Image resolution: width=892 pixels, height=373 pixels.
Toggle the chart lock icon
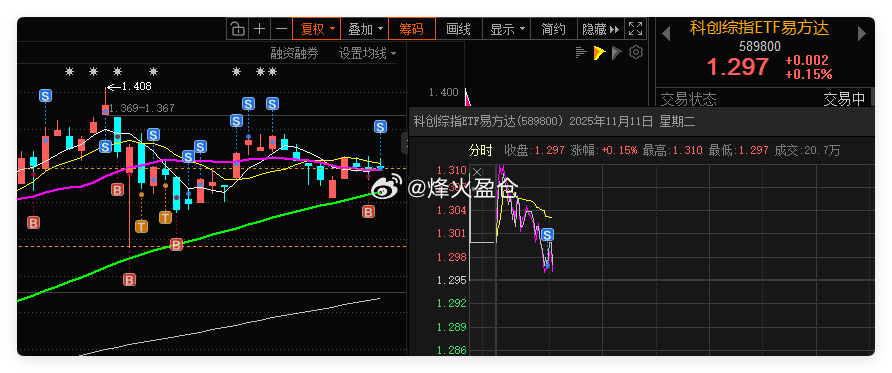237,28
